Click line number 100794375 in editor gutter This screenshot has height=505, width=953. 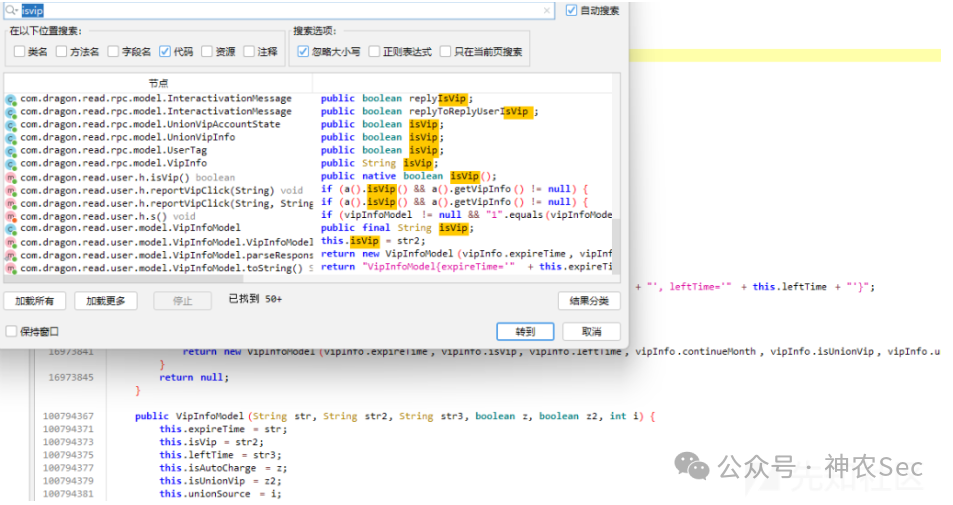[x=68, y=455]
